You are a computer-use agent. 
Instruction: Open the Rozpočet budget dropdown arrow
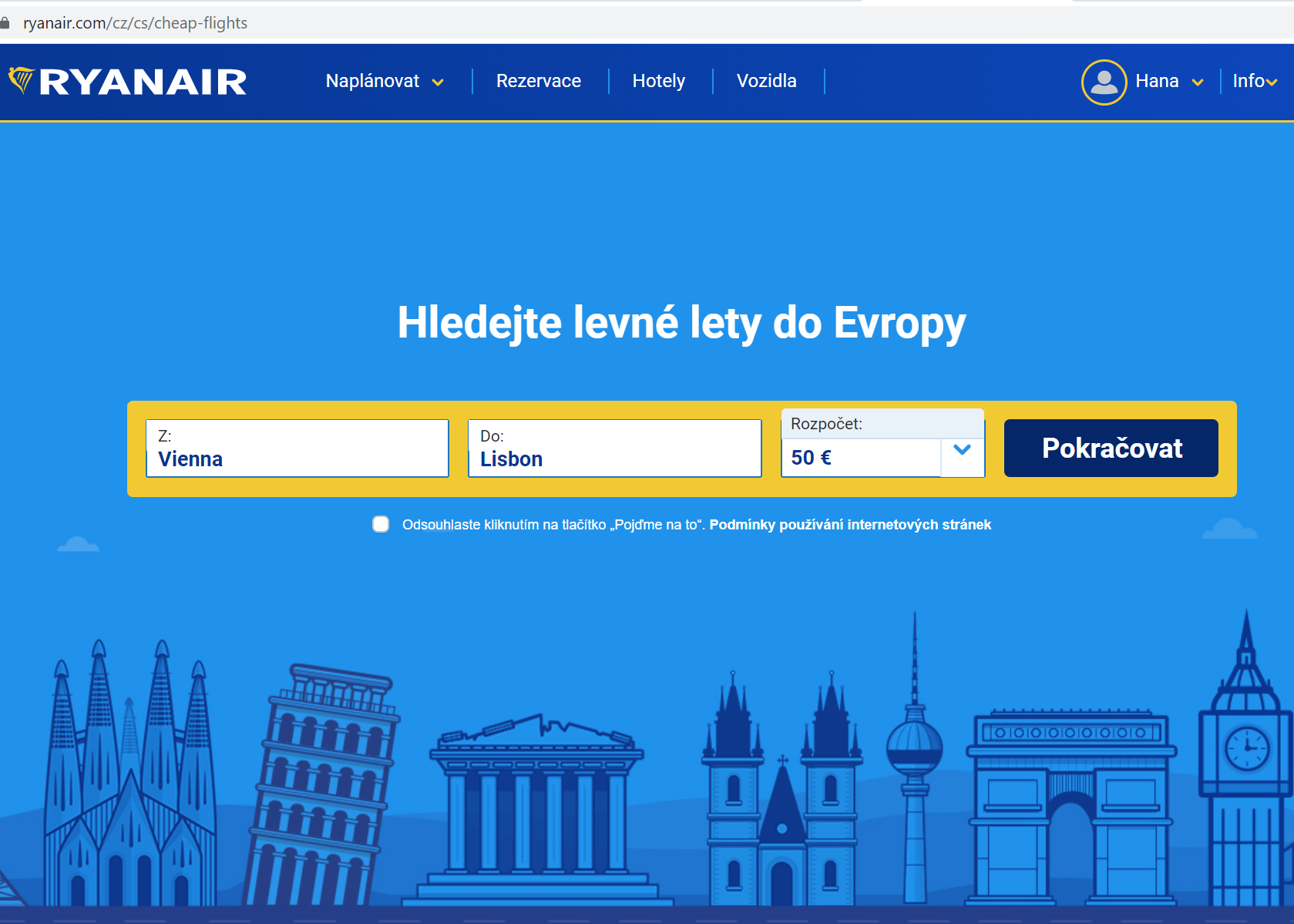pos(962,449)
